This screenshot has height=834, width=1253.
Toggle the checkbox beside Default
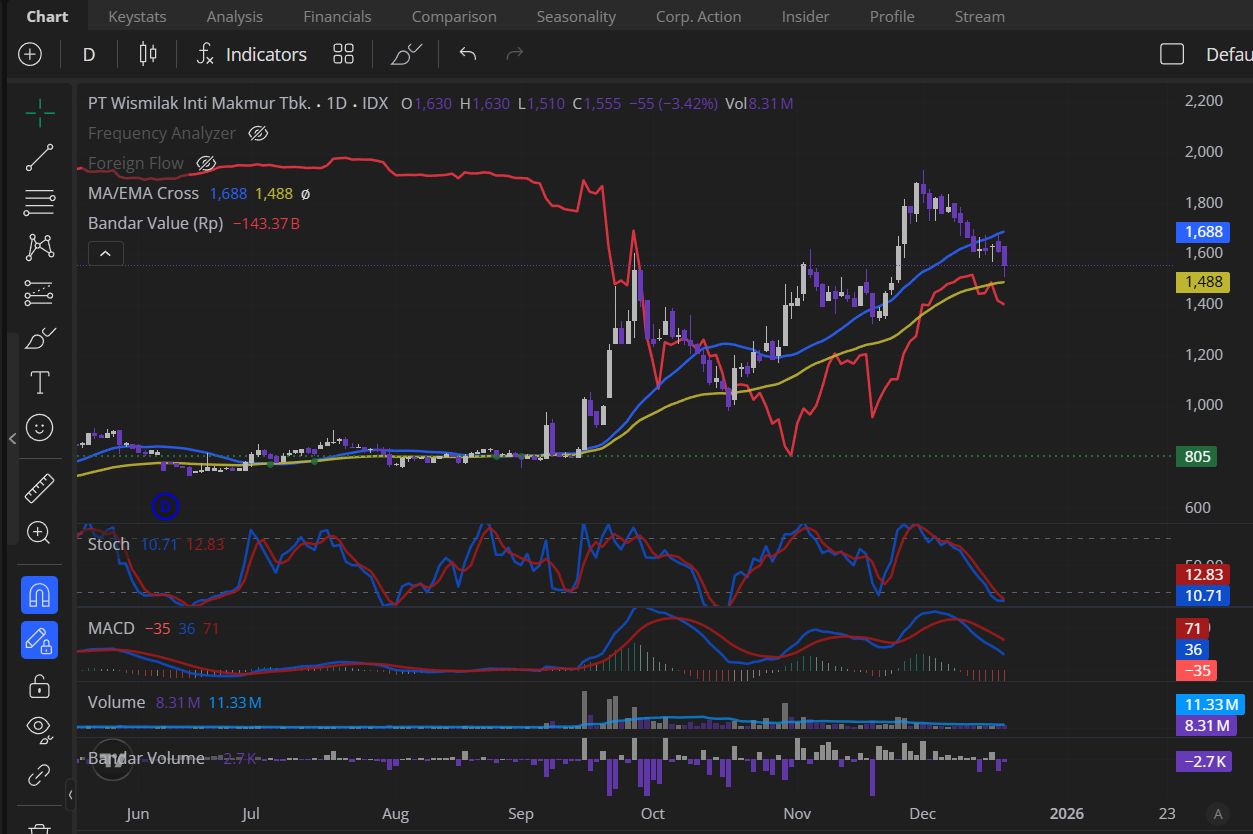[1171, 54]
